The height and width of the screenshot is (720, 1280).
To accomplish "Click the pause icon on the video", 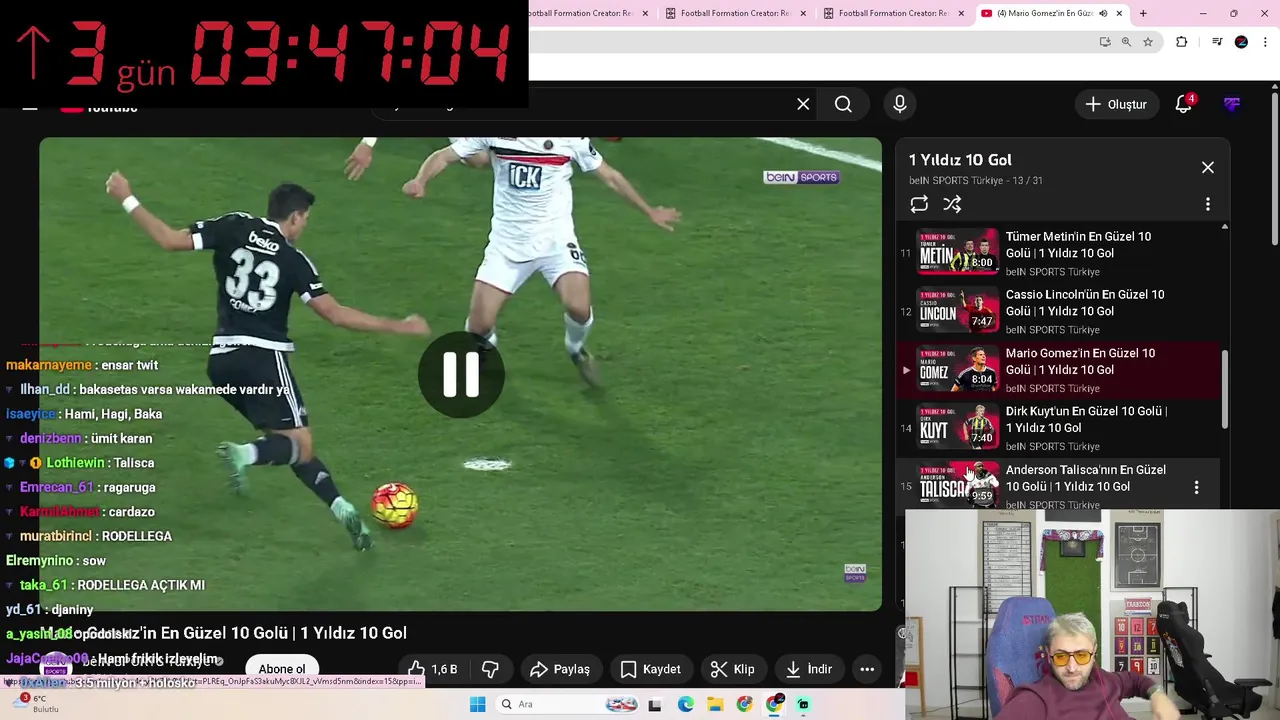I will click(461, 374).
